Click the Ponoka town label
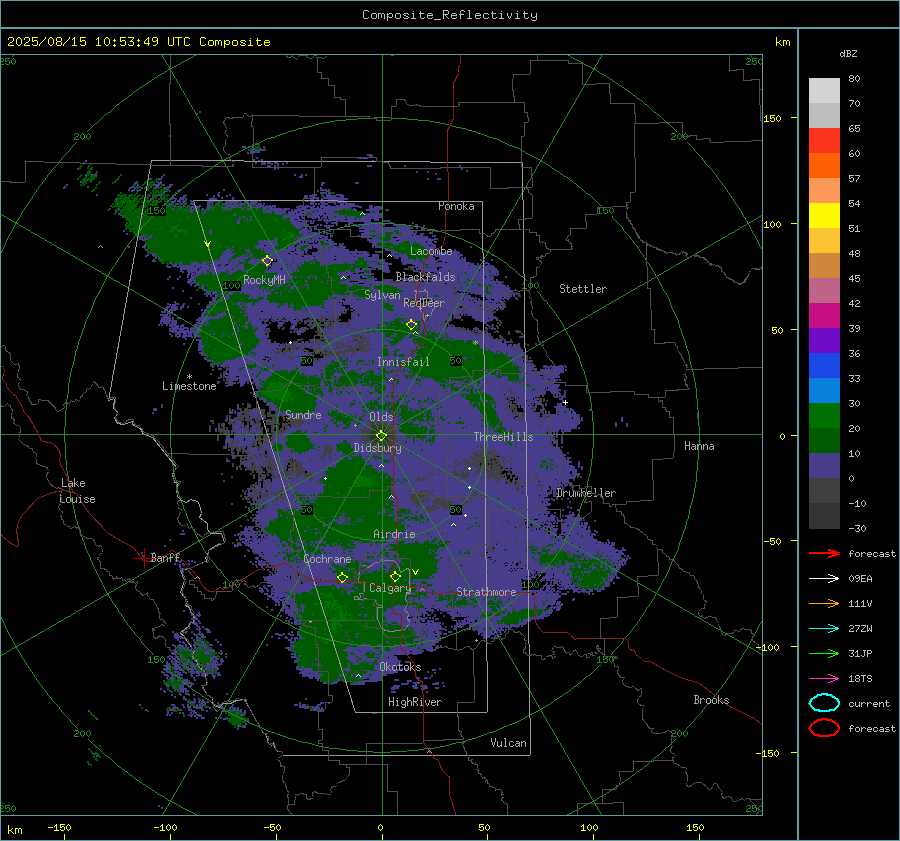Screen dimensions: 900x841 (x=456, y=206)
